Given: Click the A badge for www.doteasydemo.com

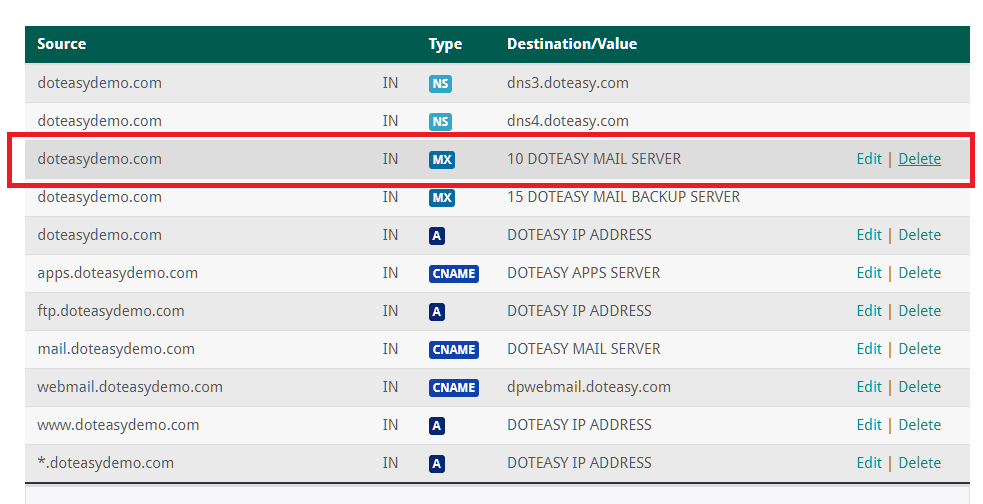Looking at the screenshot, I should pyautogui.click(x=436, y=426).
